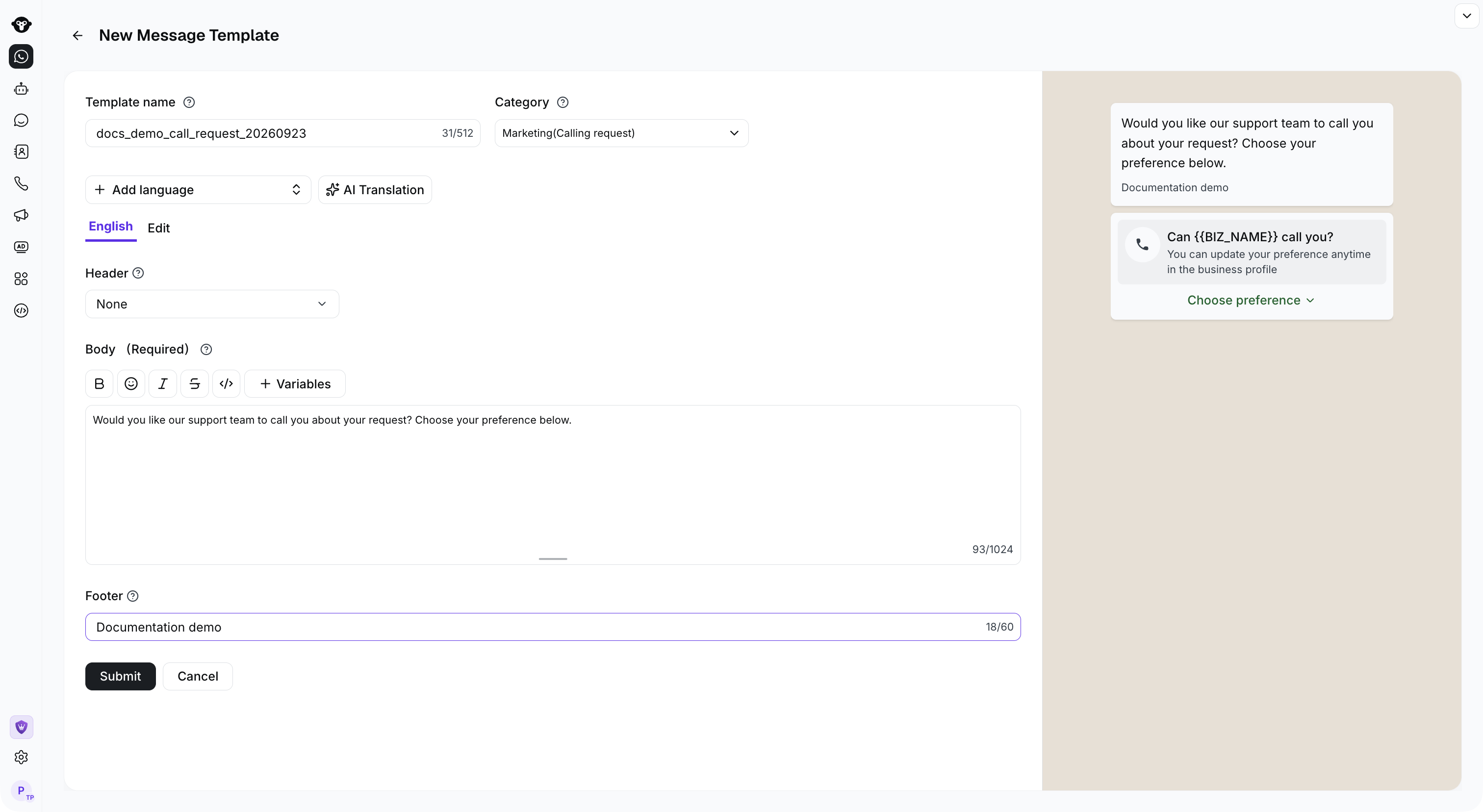Open the Category dropdown
The width and height of the screenshot is (1483, 812).
point(621,133)
